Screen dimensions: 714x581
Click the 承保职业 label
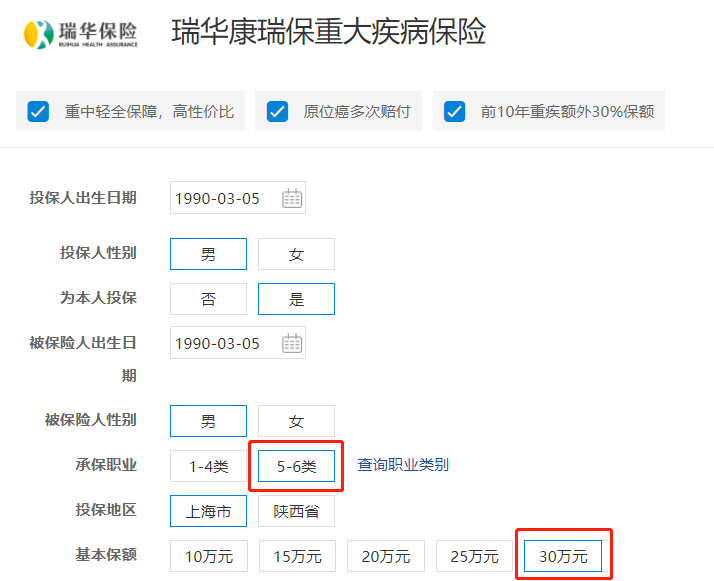pyautogui.click(x=106, y=465)
